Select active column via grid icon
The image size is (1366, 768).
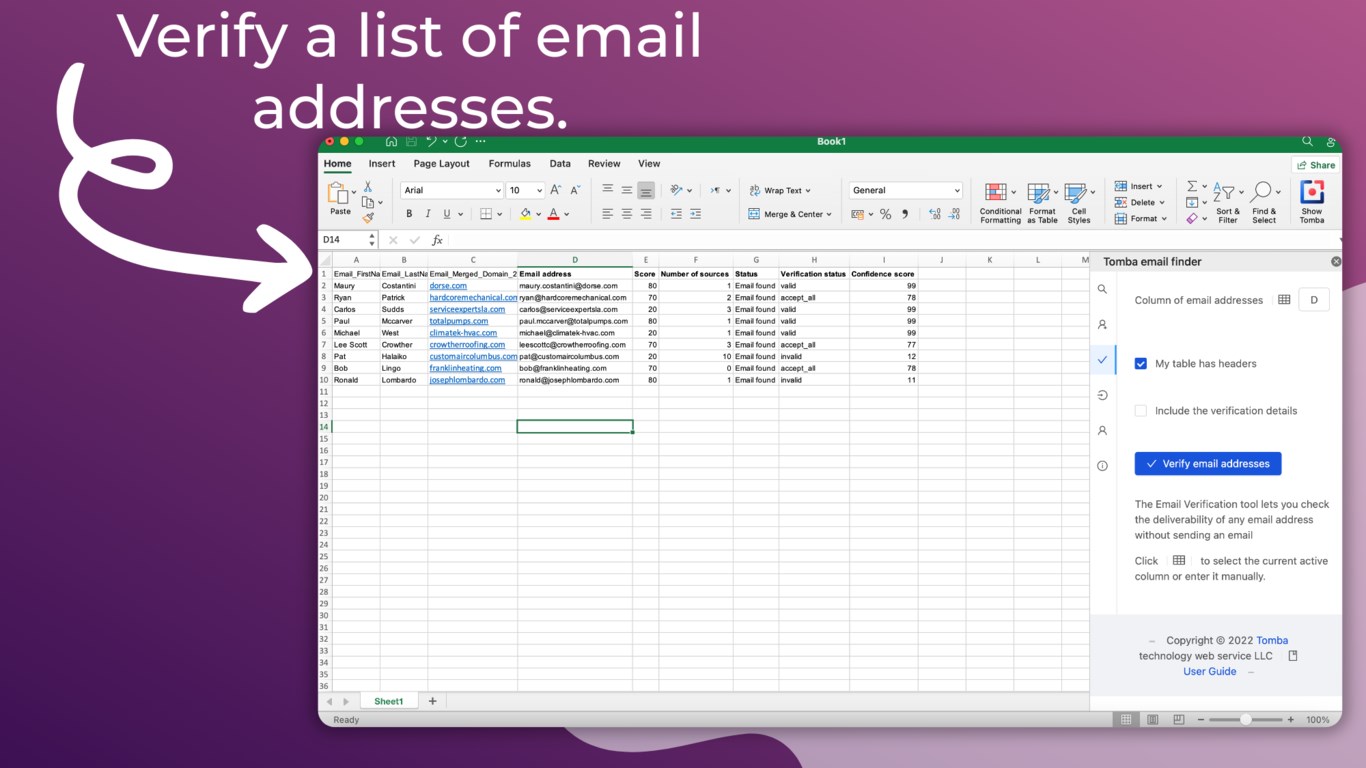[x=1284, y=300]
